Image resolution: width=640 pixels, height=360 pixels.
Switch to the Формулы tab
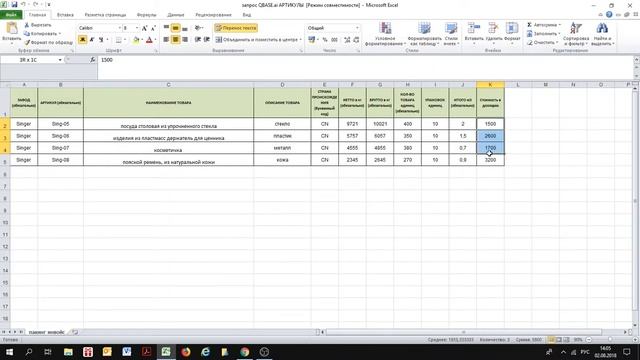(147, 15)
